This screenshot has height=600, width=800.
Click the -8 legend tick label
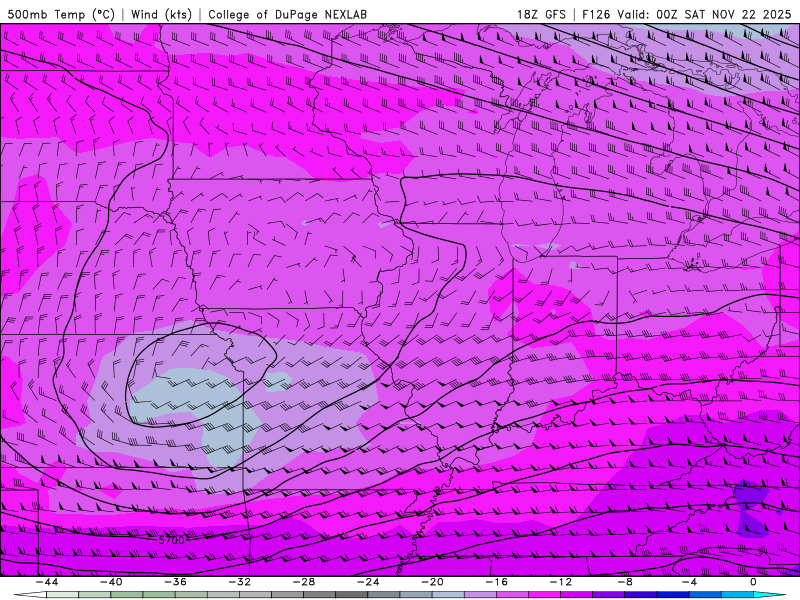[x=626, y=582]
